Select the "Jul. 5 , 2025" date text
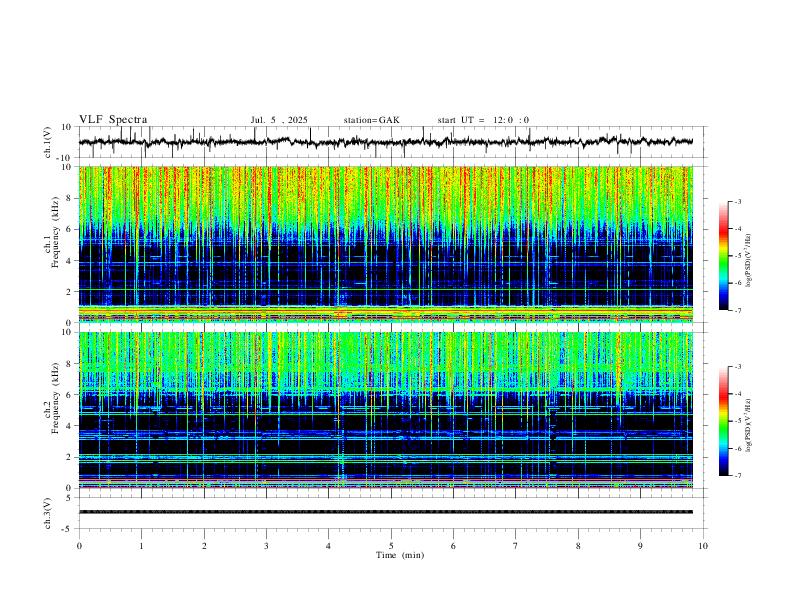Screen dimensions: 792x612 (x=279, y=120)
